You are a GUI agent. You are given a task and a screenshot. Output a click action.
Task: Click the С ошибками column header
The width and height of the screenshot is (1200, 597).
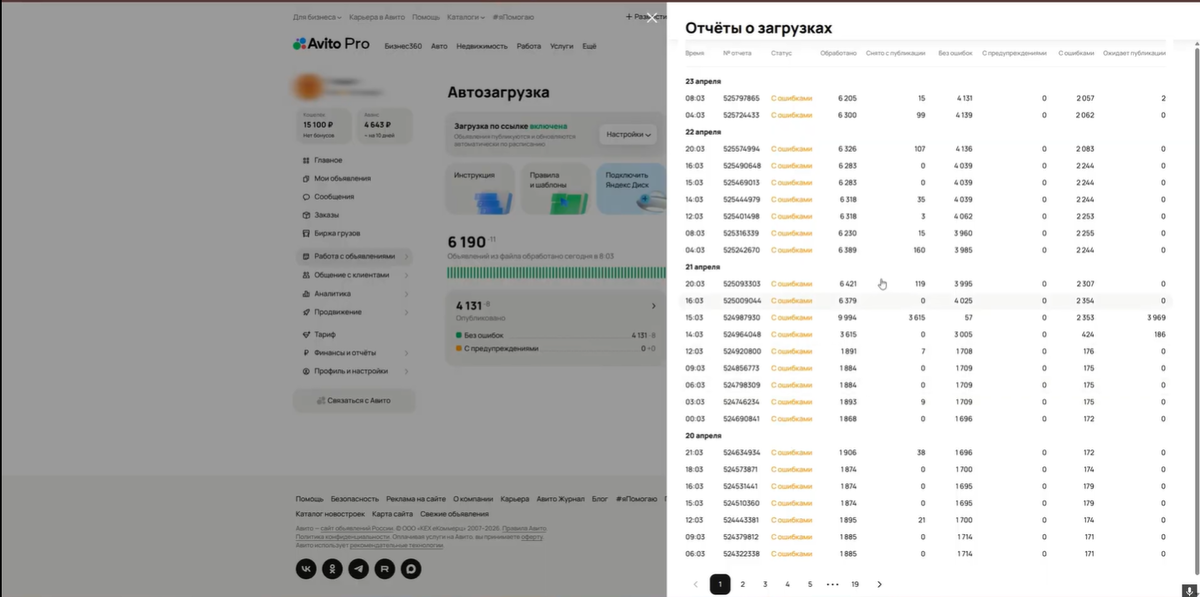tap(1076, 53)
